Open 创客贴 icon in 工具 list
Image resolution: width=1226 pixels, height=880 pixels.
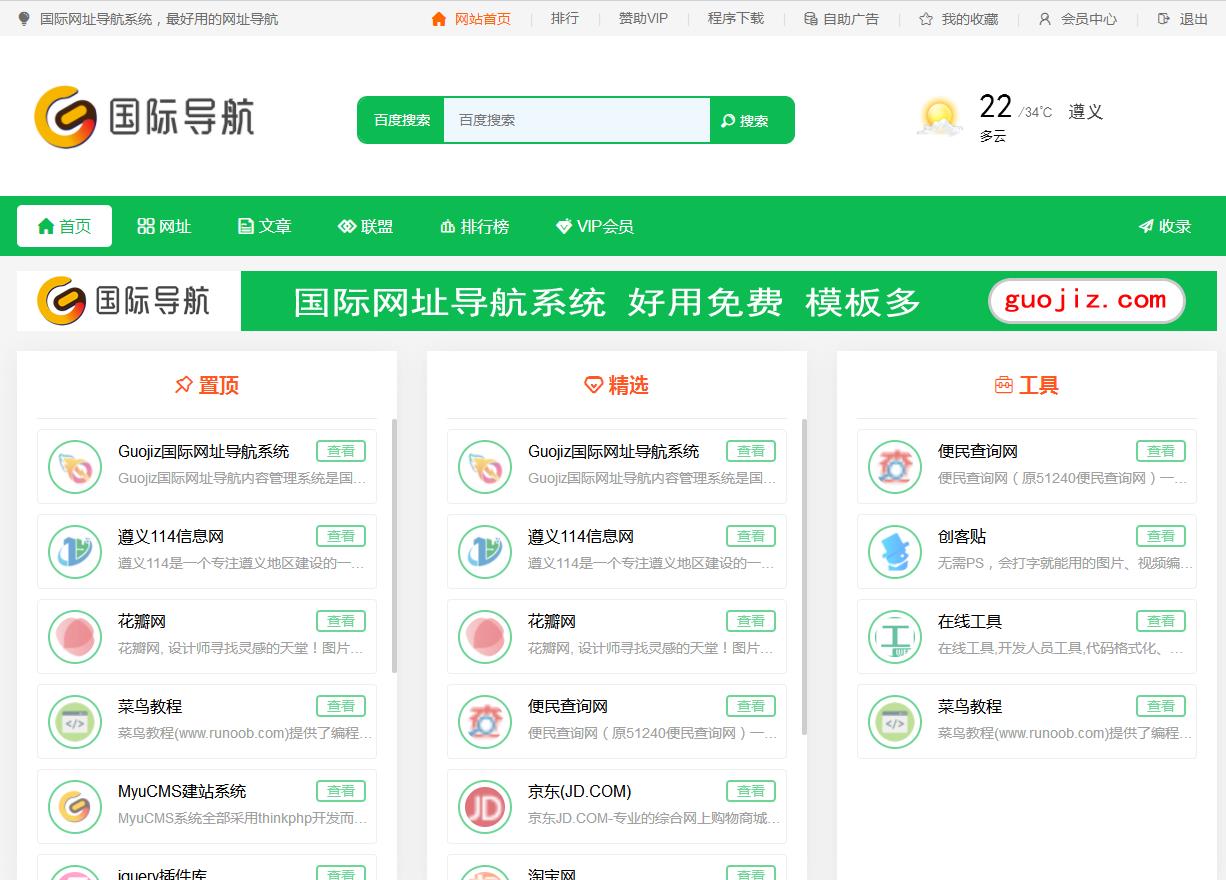click(x=895, y=552)
